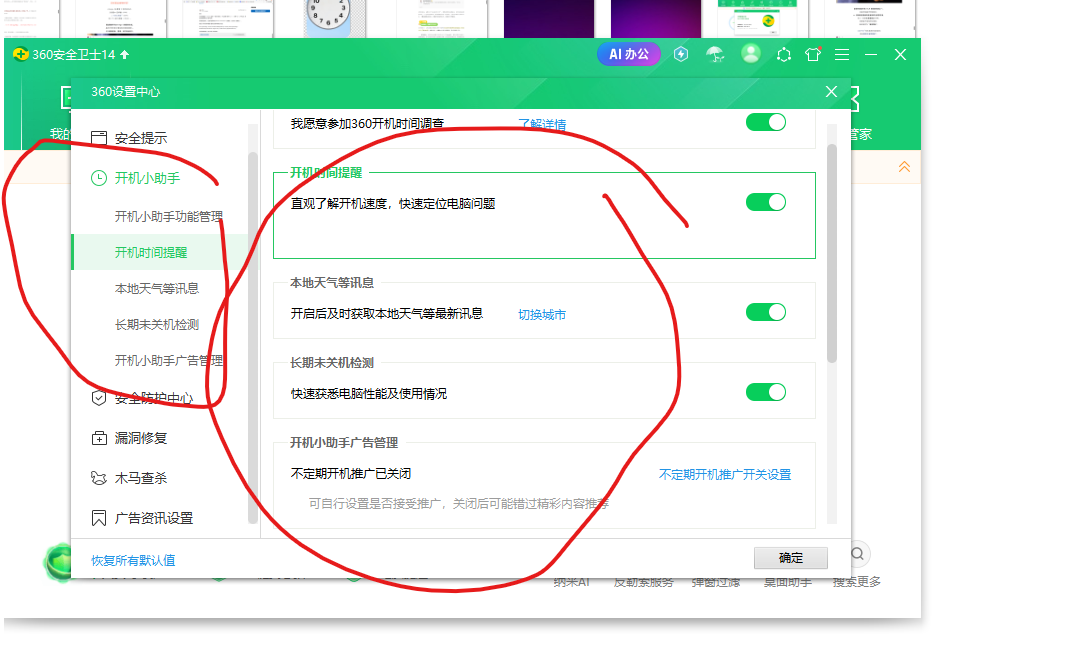Viewport: 1078px width, 656px height.
Task: Open the skin (shirt) icon
Action: [813, 54]
